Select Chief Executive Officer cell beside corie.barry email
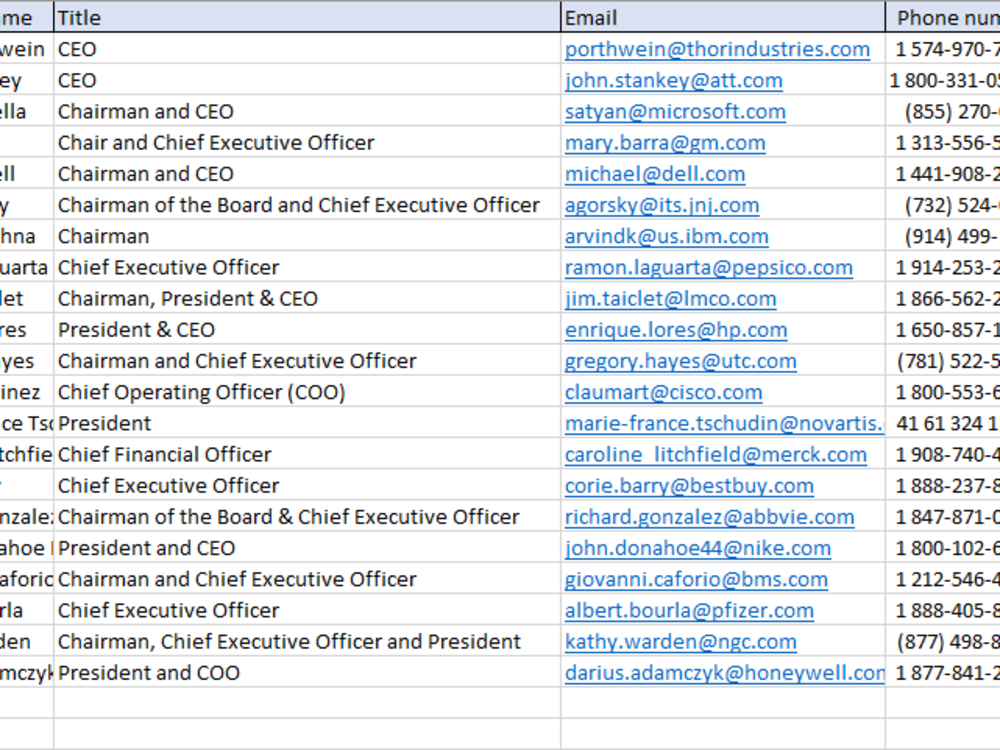This screenshot has width=1000, height=750. [x=307, y=486]
